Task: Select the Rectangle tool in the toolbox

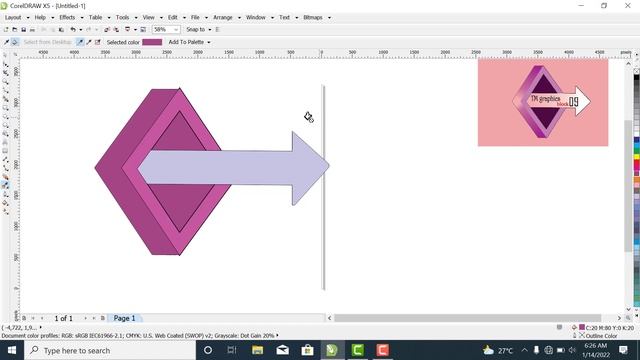Action: tap(6, 108)
